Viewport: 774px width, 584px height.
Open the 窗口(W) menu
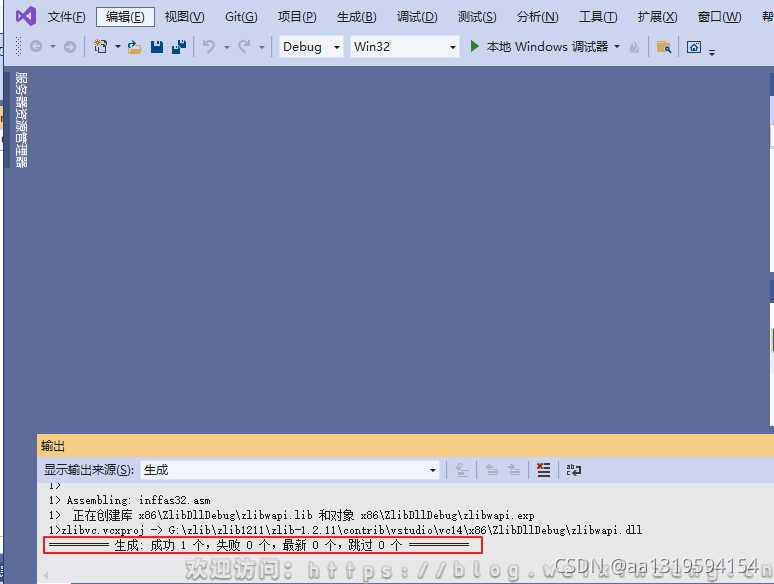(x=719, y=17)
